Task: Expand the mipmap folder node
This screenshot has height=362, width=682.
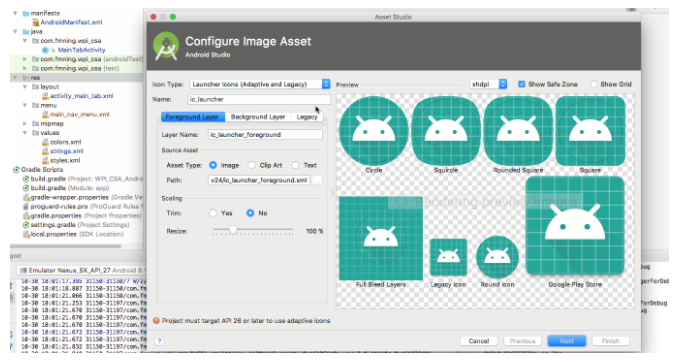Action: coord(25,124)
